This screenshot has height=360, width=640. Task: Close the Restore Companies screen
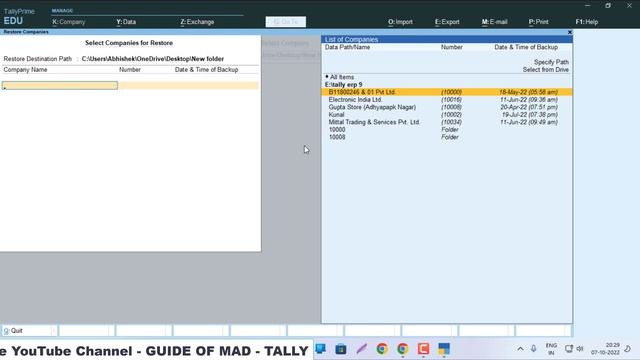(569, 32)
